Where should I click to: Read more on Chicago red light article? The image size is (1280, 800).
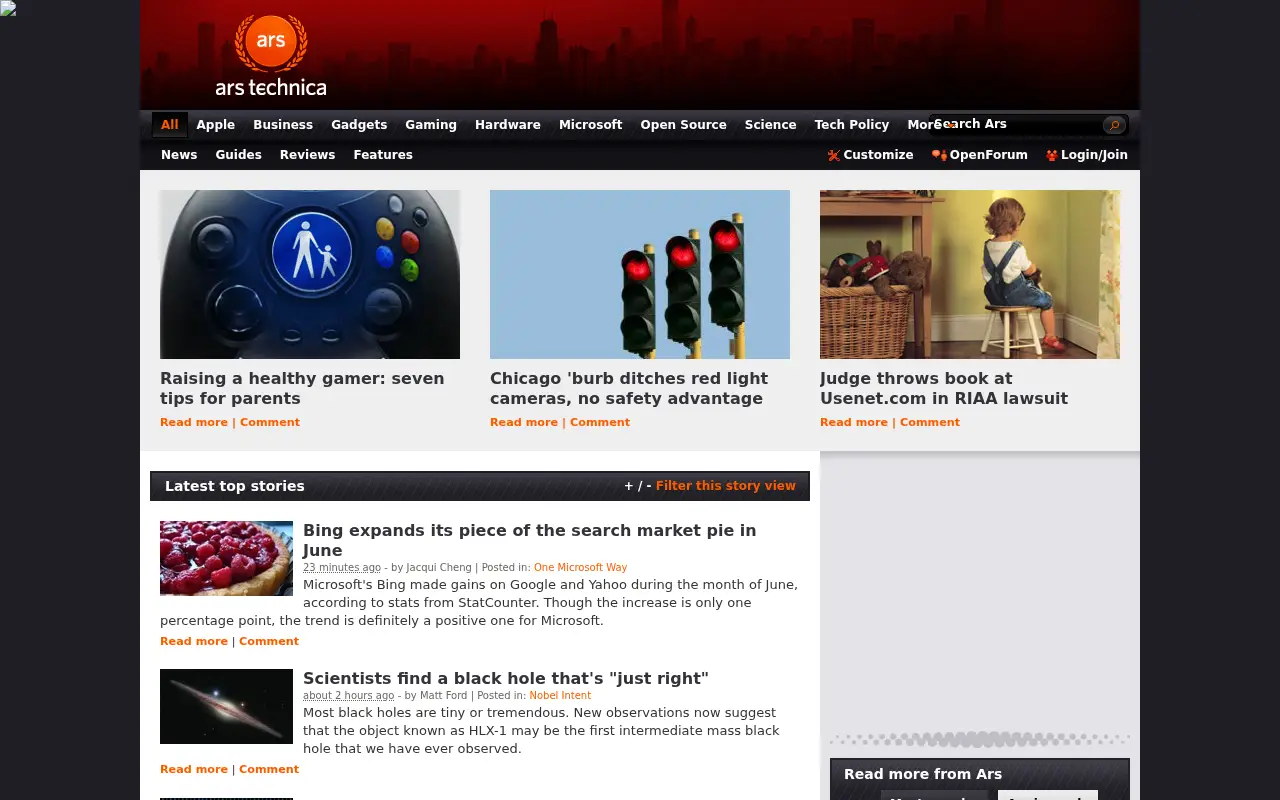[x=524, y=422]
